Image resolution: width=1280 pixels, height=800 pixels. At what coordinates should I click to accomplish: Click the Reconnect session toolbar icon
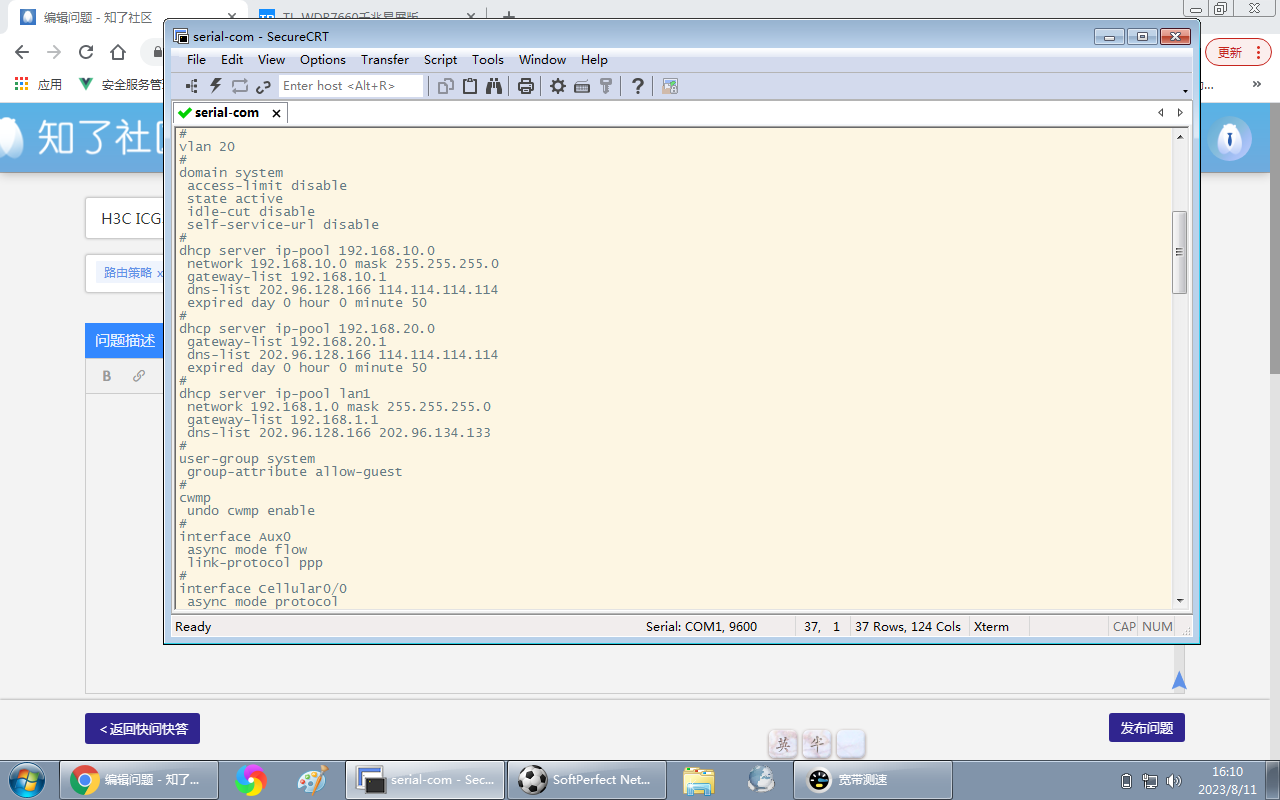coord(239,86)
